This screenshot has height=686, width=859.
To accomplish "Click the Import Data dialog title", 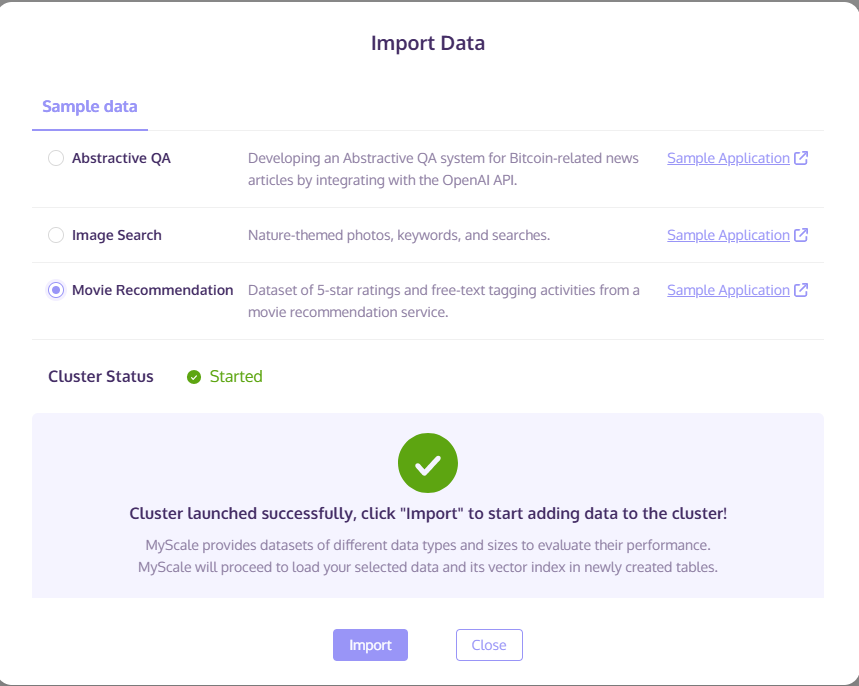I will tap(428, 43).
